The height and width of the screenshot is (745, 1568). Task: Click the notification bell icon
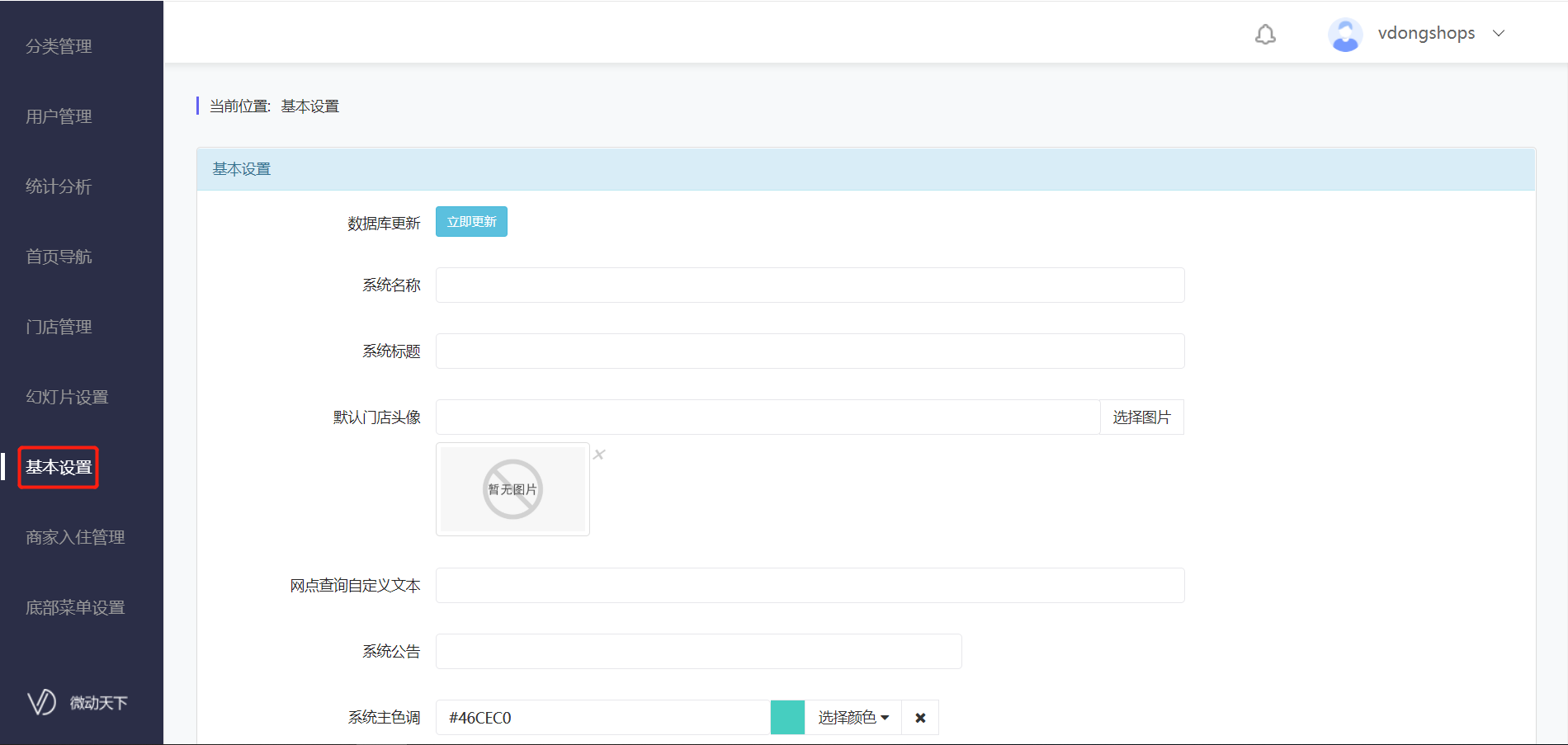pos(1265,34)
